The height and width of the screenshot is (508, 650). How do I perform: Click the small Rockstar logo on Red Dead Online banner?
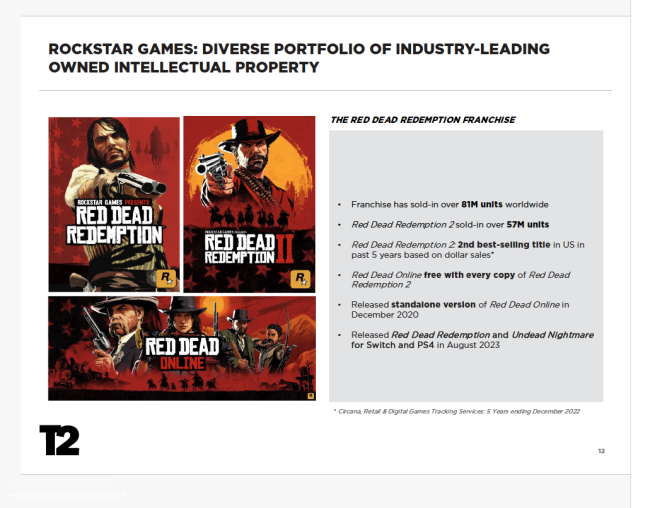pos(310,396)
